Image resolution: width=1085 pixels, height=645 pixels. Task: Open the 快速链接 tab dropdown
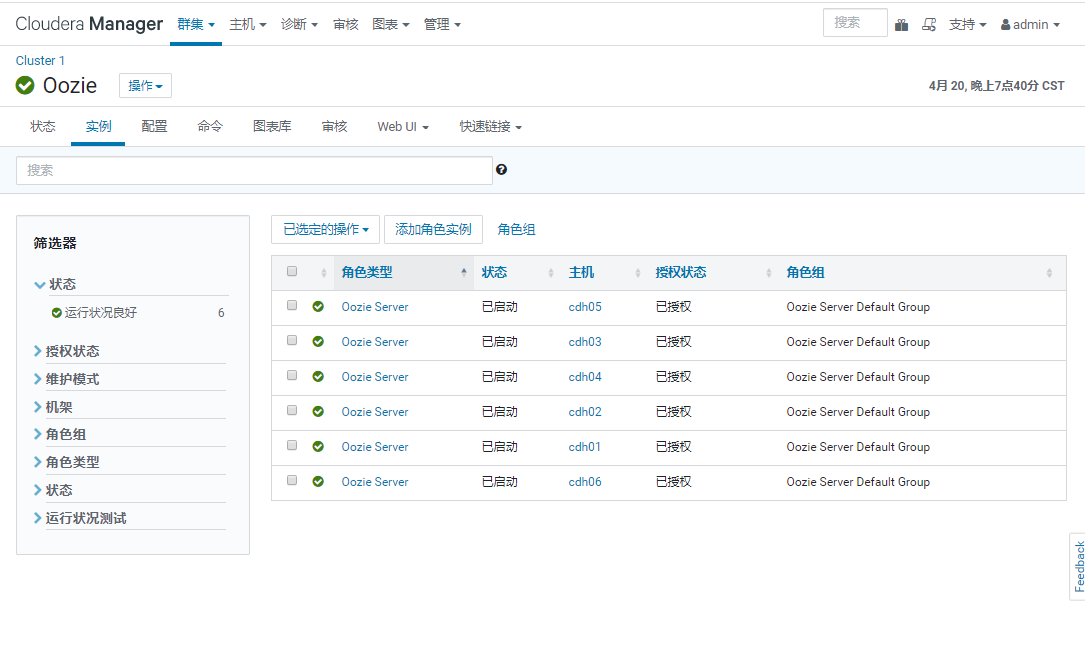491,127
